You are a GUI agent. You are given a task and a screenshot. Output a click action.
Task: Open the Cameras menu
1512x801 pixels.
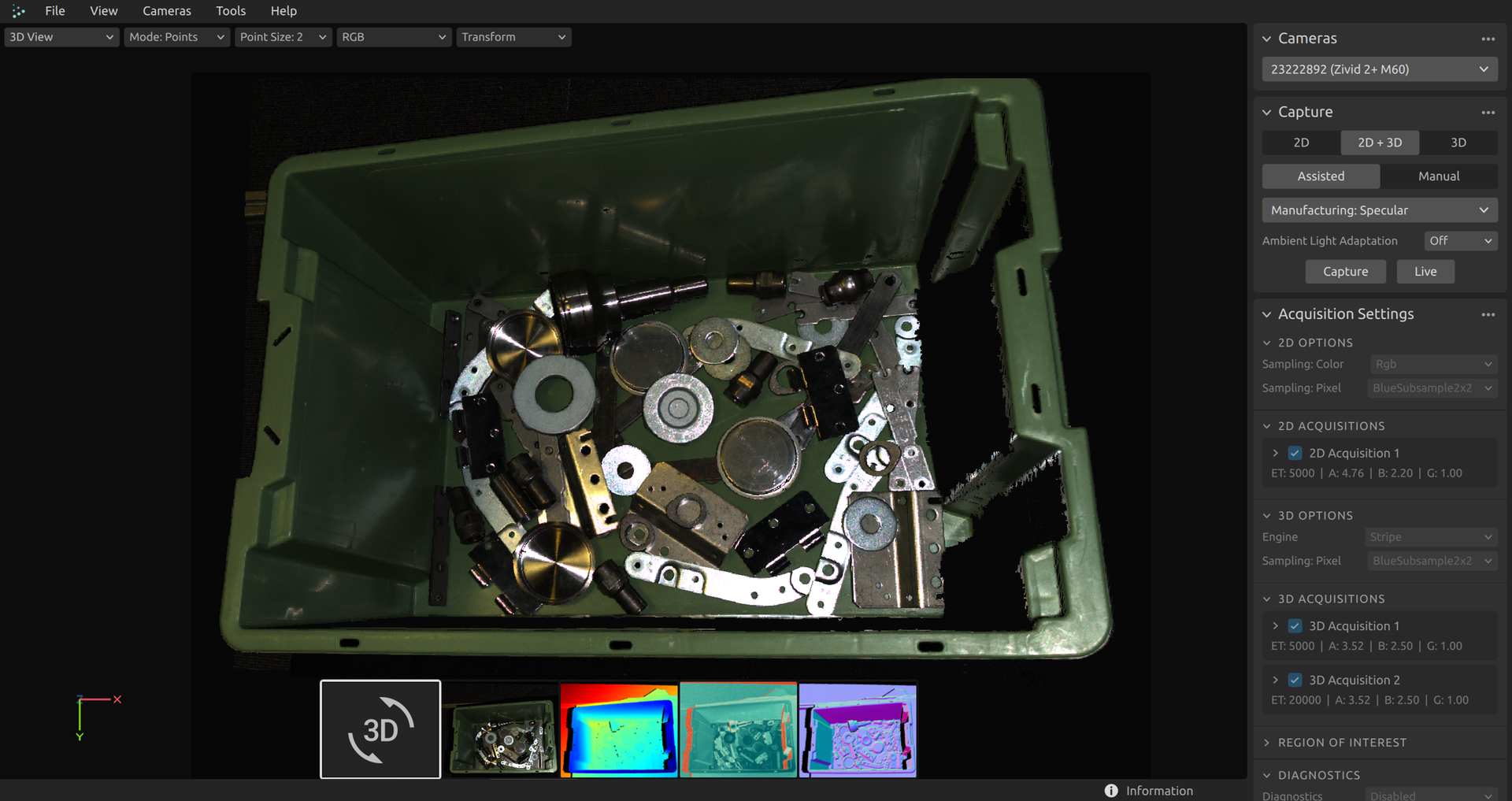point(166,11)
